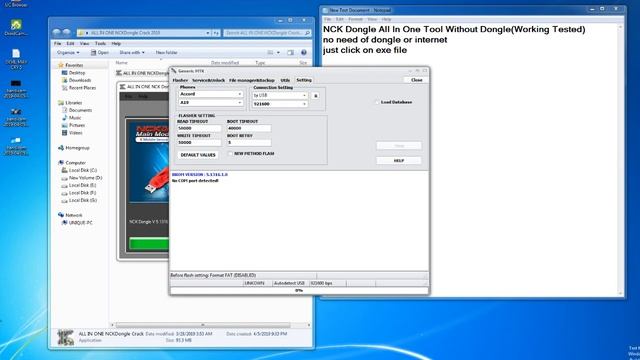
Task: Open the Pictures library
Action: [x=77, y=125]
